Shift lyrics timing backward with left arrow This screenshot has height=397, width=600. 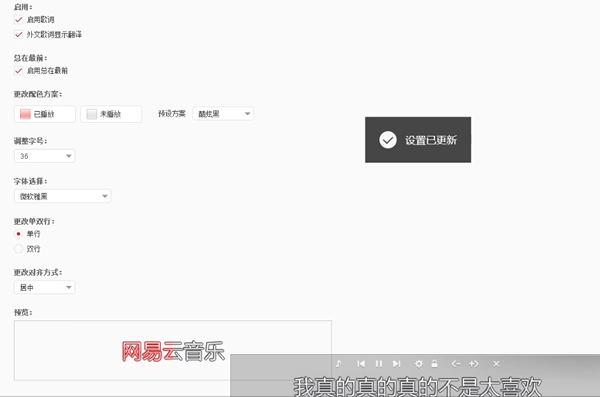coord(455,364)
